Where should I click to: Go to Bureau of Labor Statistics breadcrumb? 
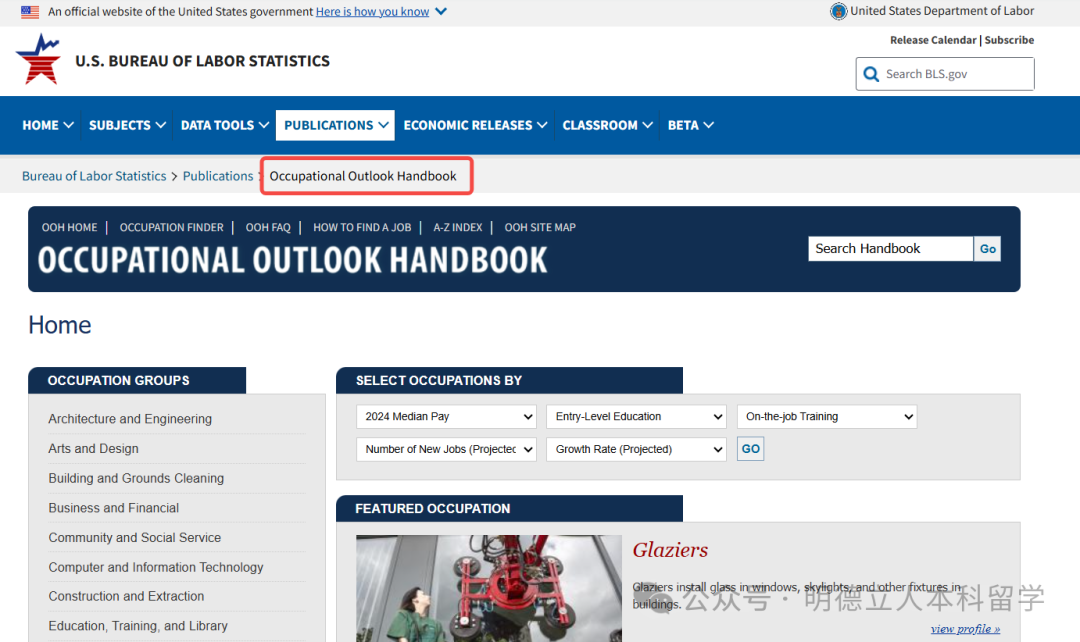(94, 176)
